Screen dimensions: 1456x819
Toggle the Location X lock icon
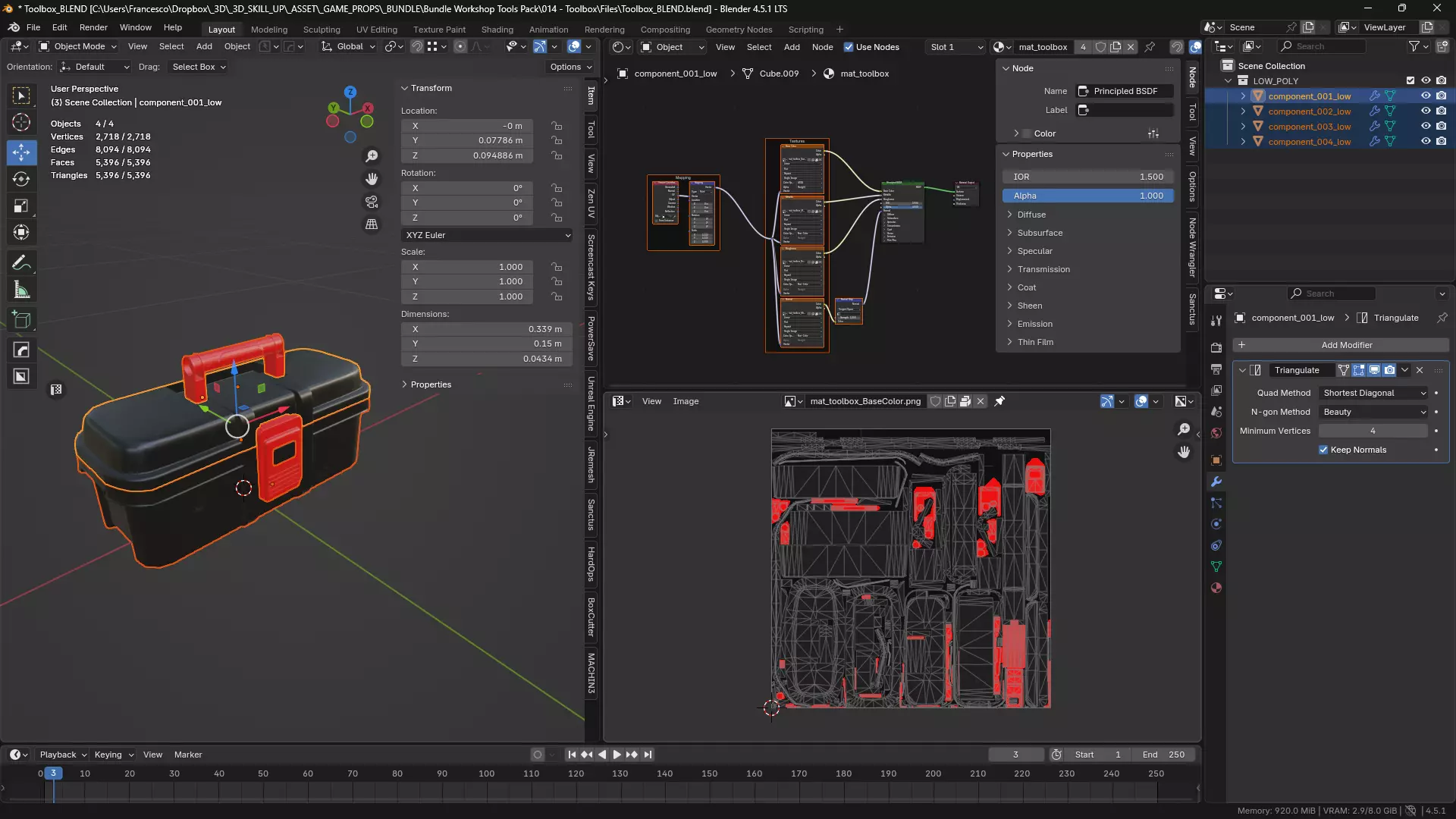tap(557, 126)
